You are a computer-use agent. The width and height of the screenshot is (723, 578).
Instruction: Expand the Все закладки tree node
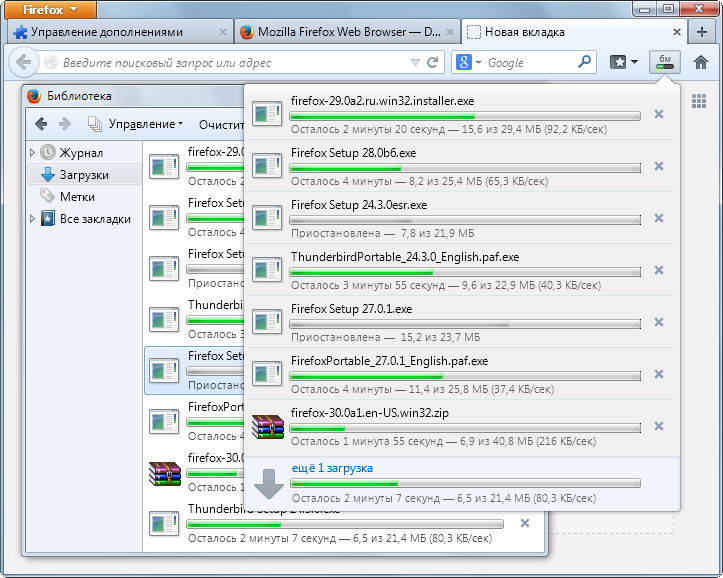(x=32, y=218)
